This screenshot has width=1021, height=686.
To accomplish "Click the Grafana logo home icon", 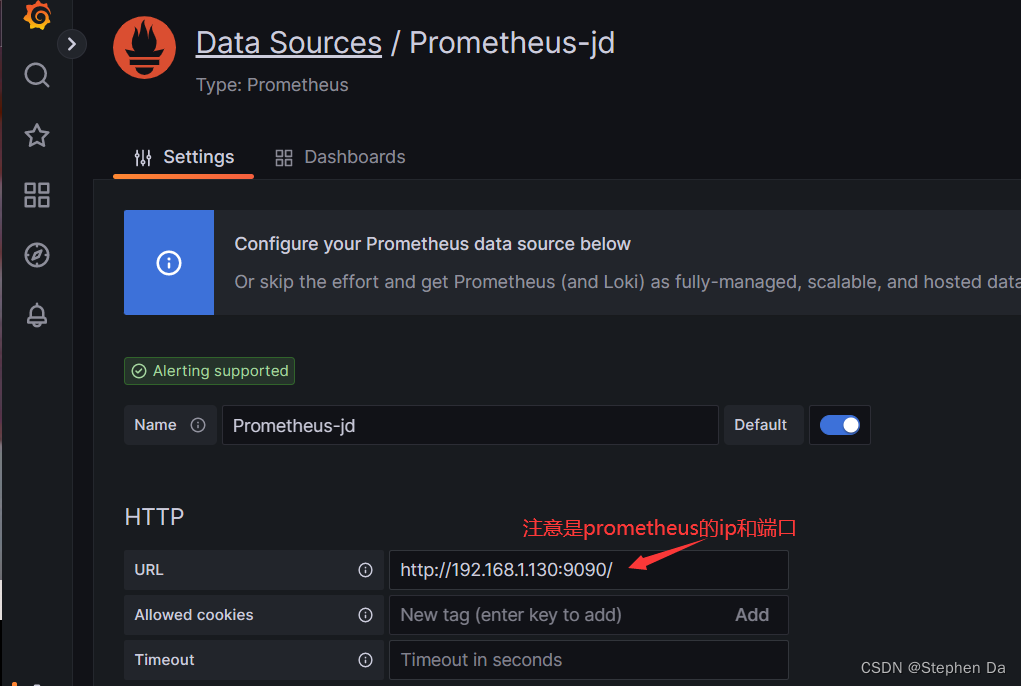I will coord(37,15).
